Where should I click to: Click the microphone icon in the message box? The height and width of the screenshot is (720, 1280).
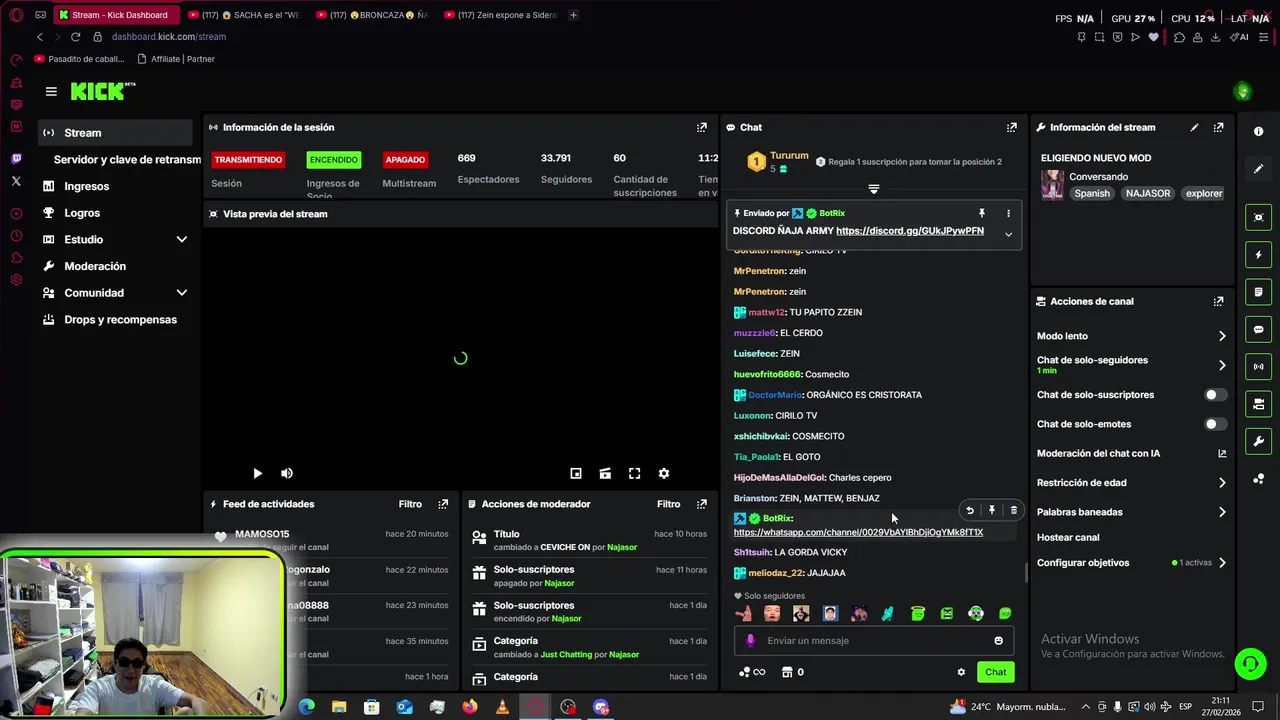click(x=751, y=641)
